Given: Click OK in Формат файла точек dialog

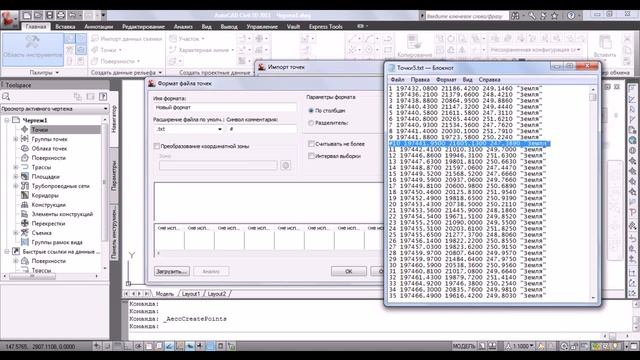Looking at the screenshot, I should [x=349, y=271].
